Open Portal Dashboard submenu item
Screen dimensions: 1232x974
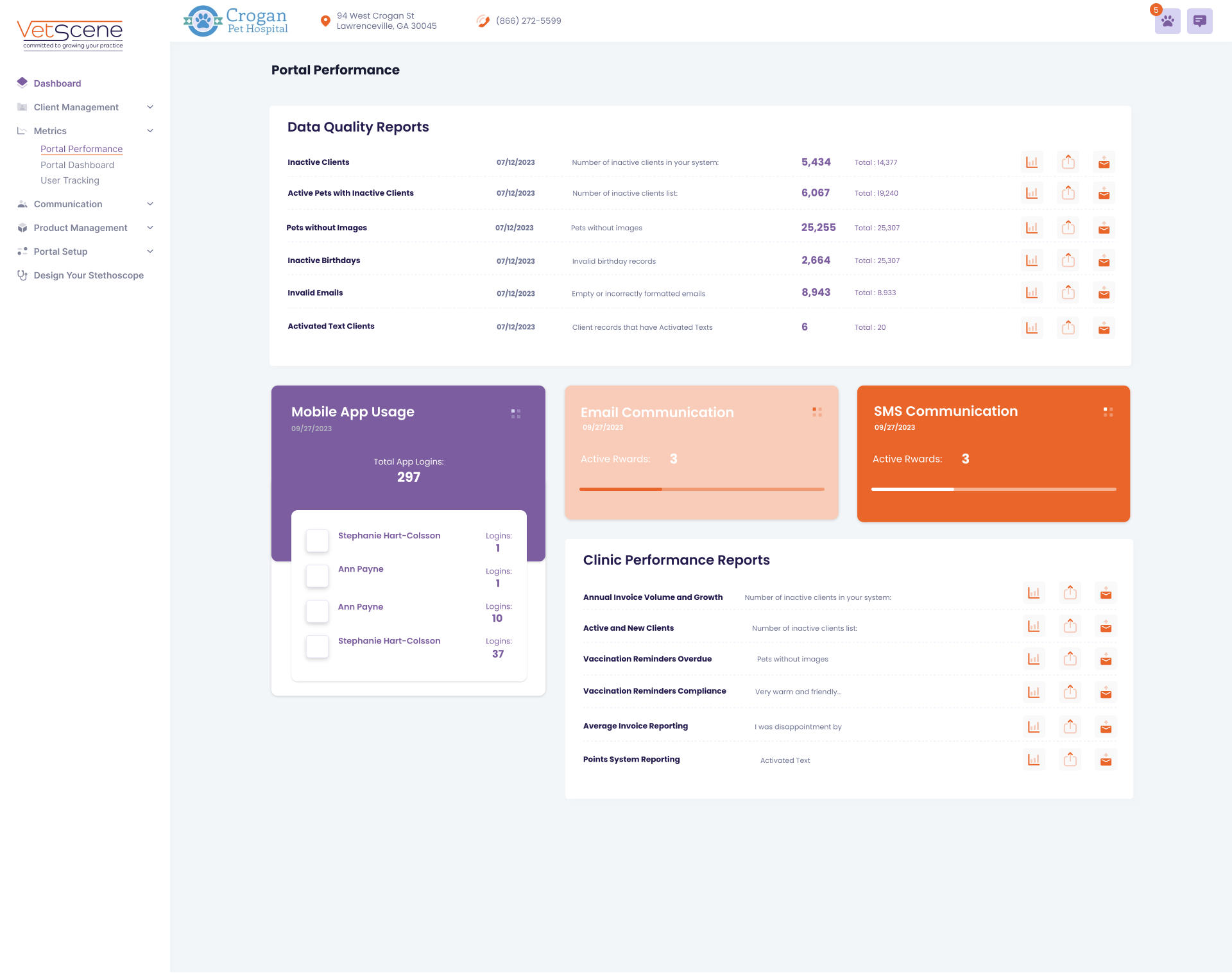(x=77, y=165)
